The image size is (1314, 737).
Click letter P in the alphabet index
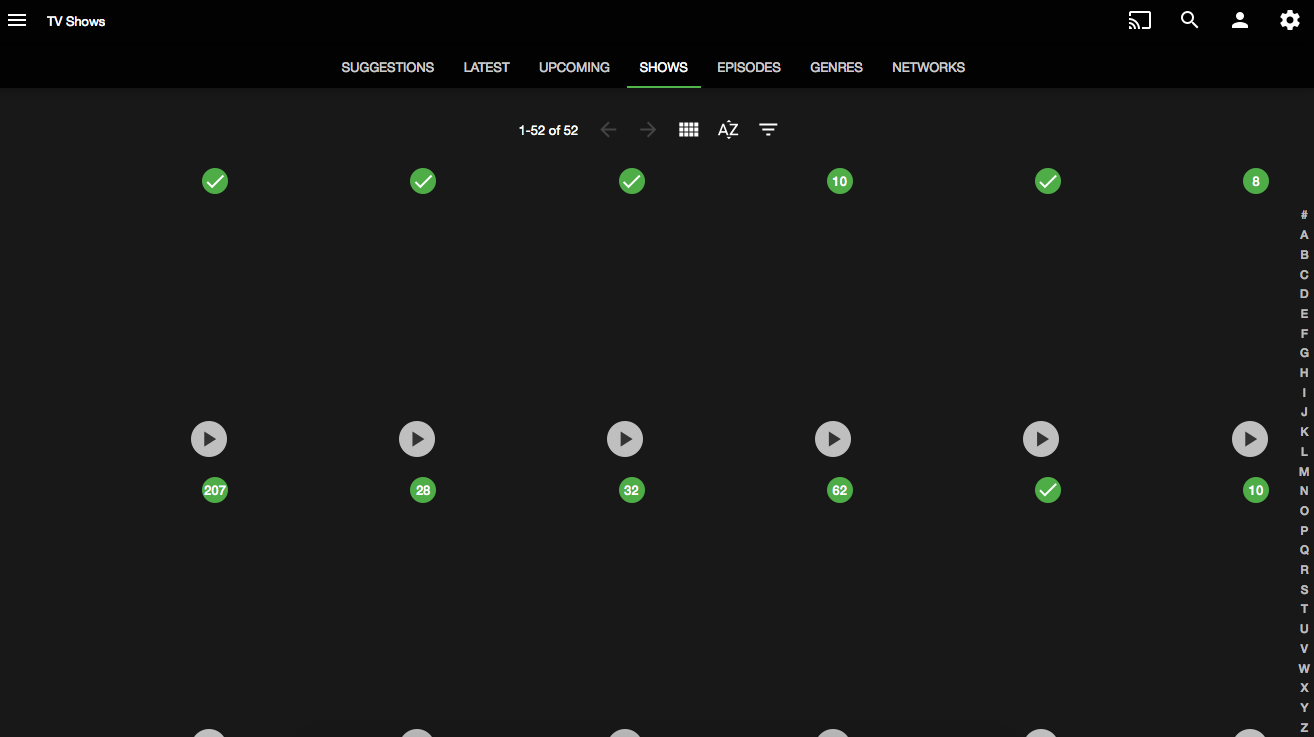tap(1304, 530)
